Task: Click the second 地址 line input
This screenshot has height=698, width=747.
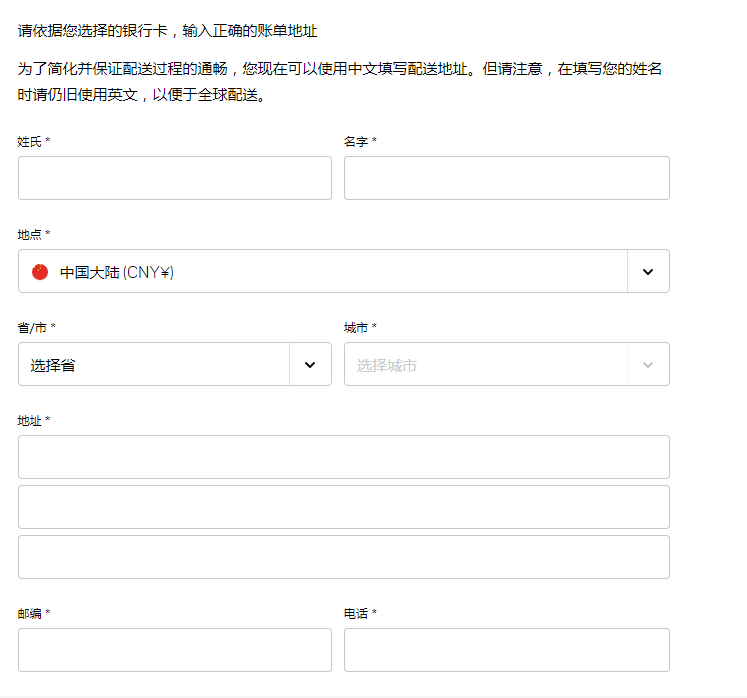Action: [x=343, y=507]
